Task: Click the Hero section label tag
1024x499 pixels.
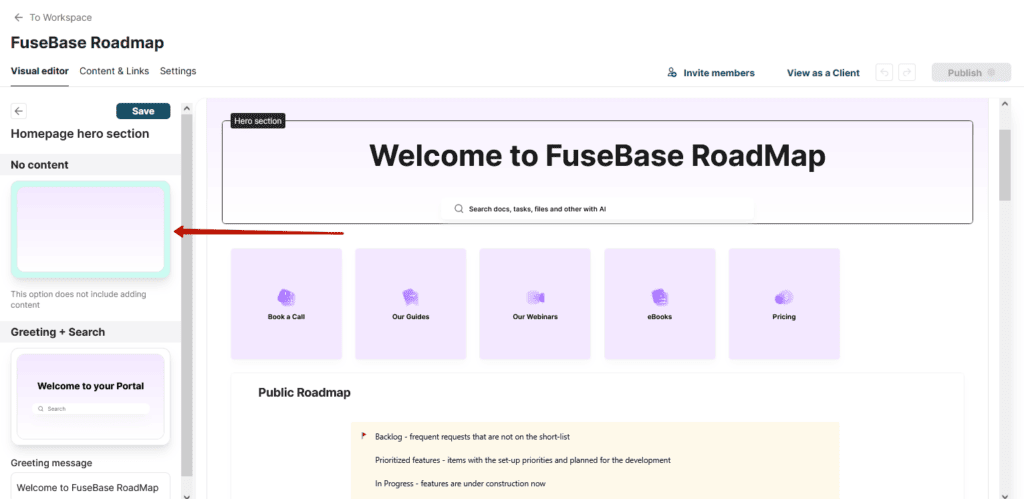Action: 258,121
